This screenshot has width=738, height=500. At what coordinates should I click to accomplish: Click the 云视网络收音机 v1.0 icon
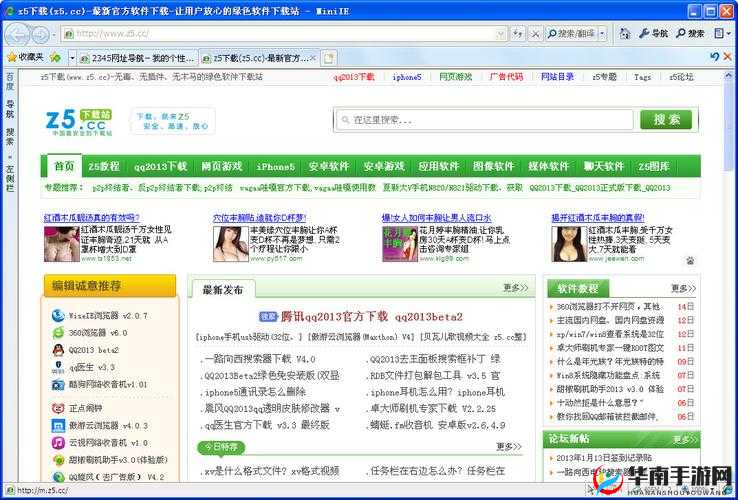coord(58,443)
